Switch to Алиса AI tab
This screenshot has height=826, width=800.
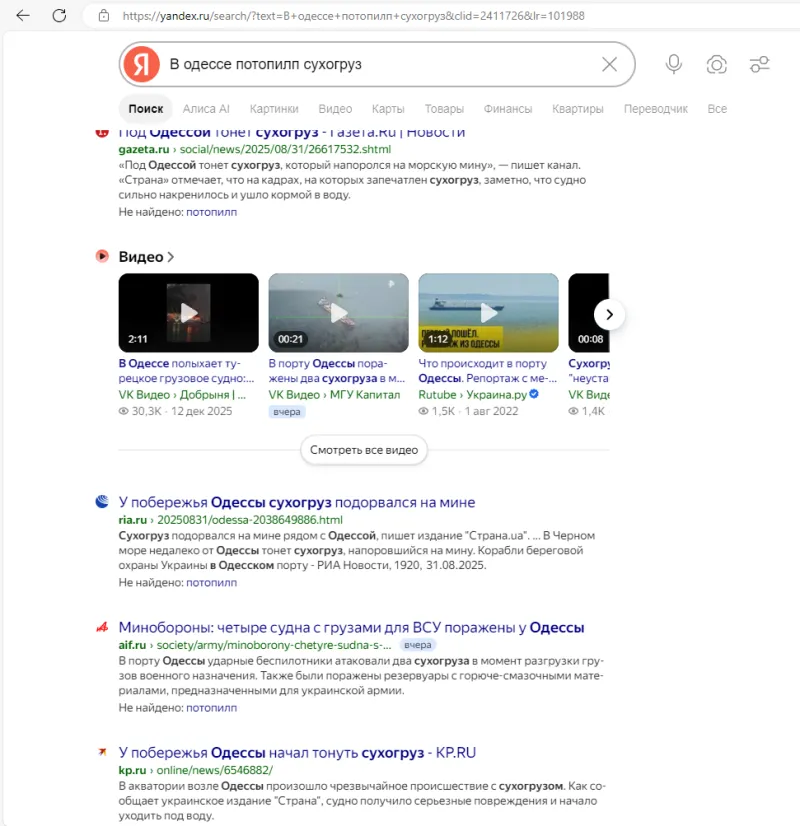click(206, 109)
